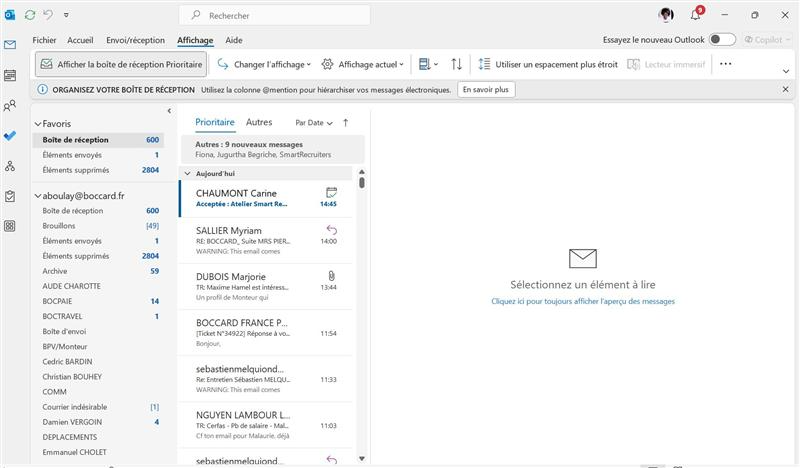Open the People contacts icon
Image resolution: width=800 pixels, height=468 pixels.
point(10,106)
